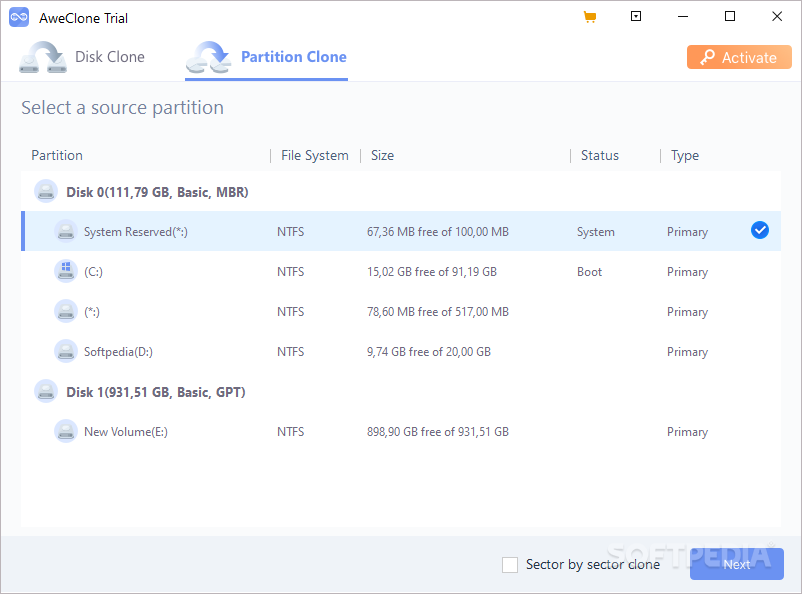Switch to the Disk Clone tab
This screenshot has height=594, width=802.
[82, 57]
